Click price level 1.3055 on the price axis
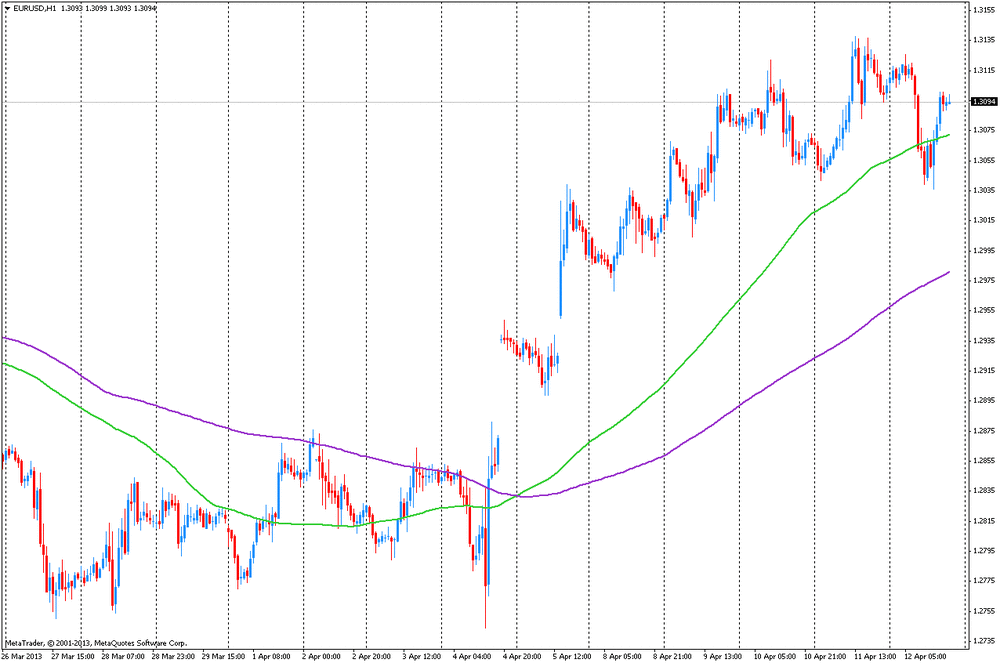The height and width of the screenshot is (663, 1000). click(983, 159)
